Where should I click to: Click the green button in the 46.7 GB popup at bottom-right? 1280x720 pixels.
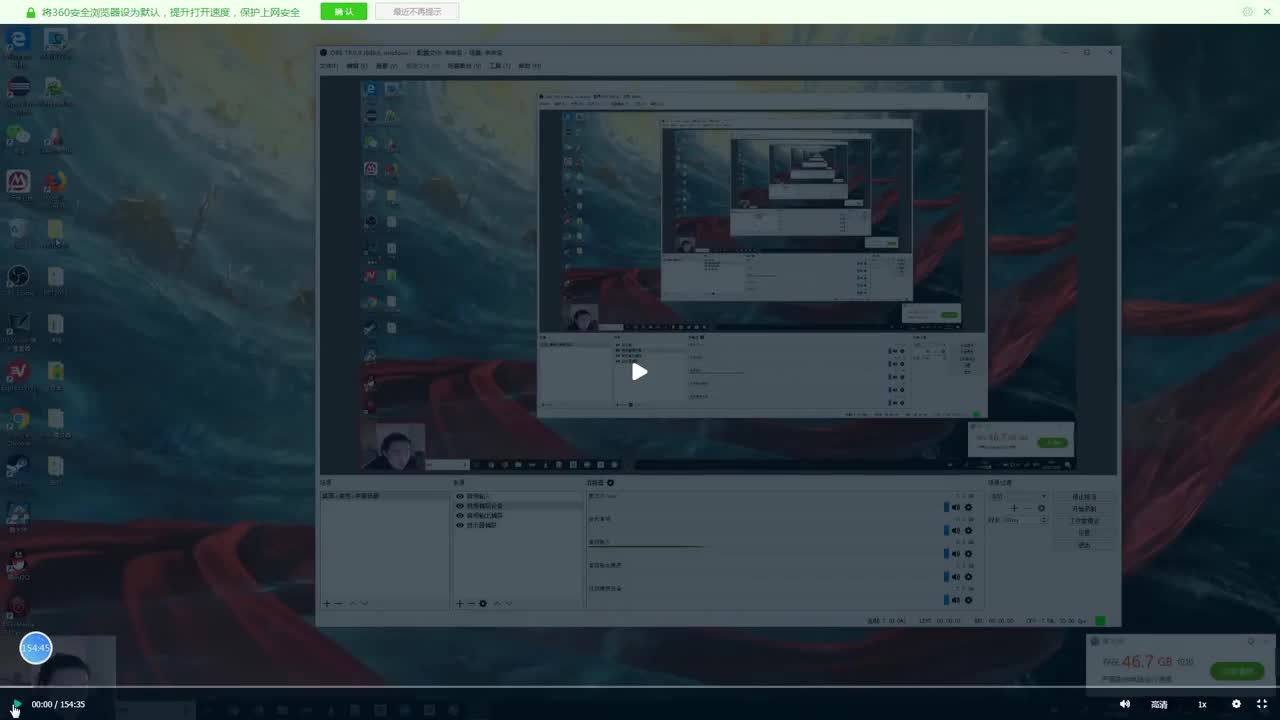1237,671
